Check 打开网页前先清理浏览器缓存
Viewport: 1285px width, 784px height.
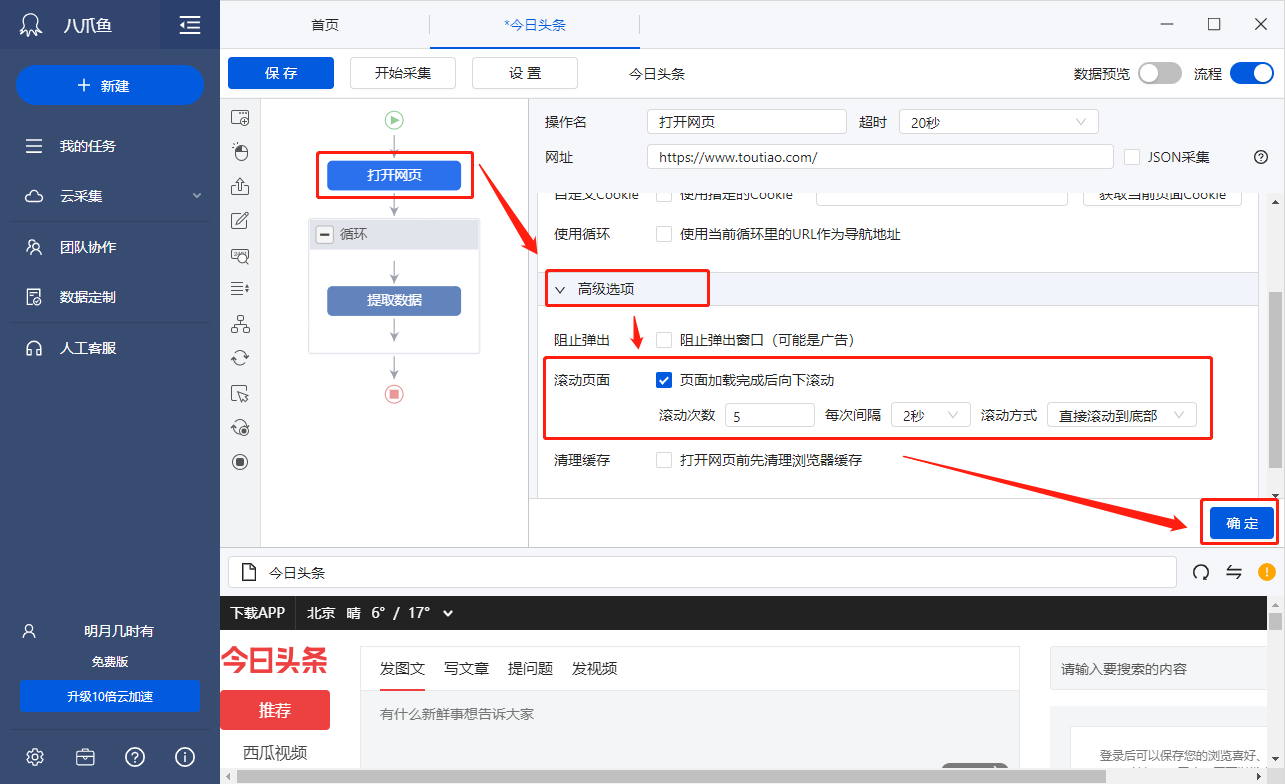(x=664, y=460)
